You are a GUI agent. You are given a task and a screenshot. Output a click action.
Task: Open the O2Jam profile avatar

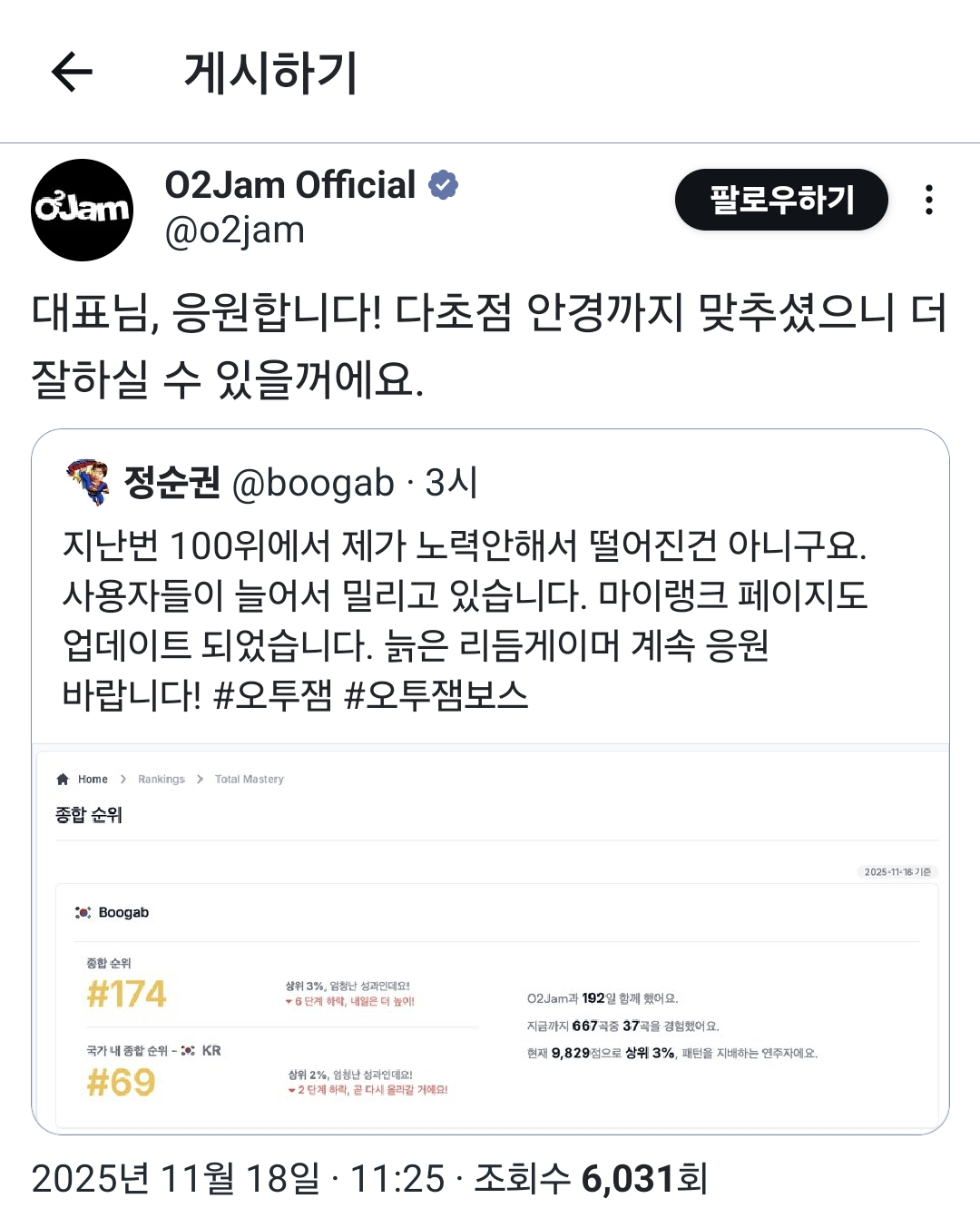pos(83,210)
